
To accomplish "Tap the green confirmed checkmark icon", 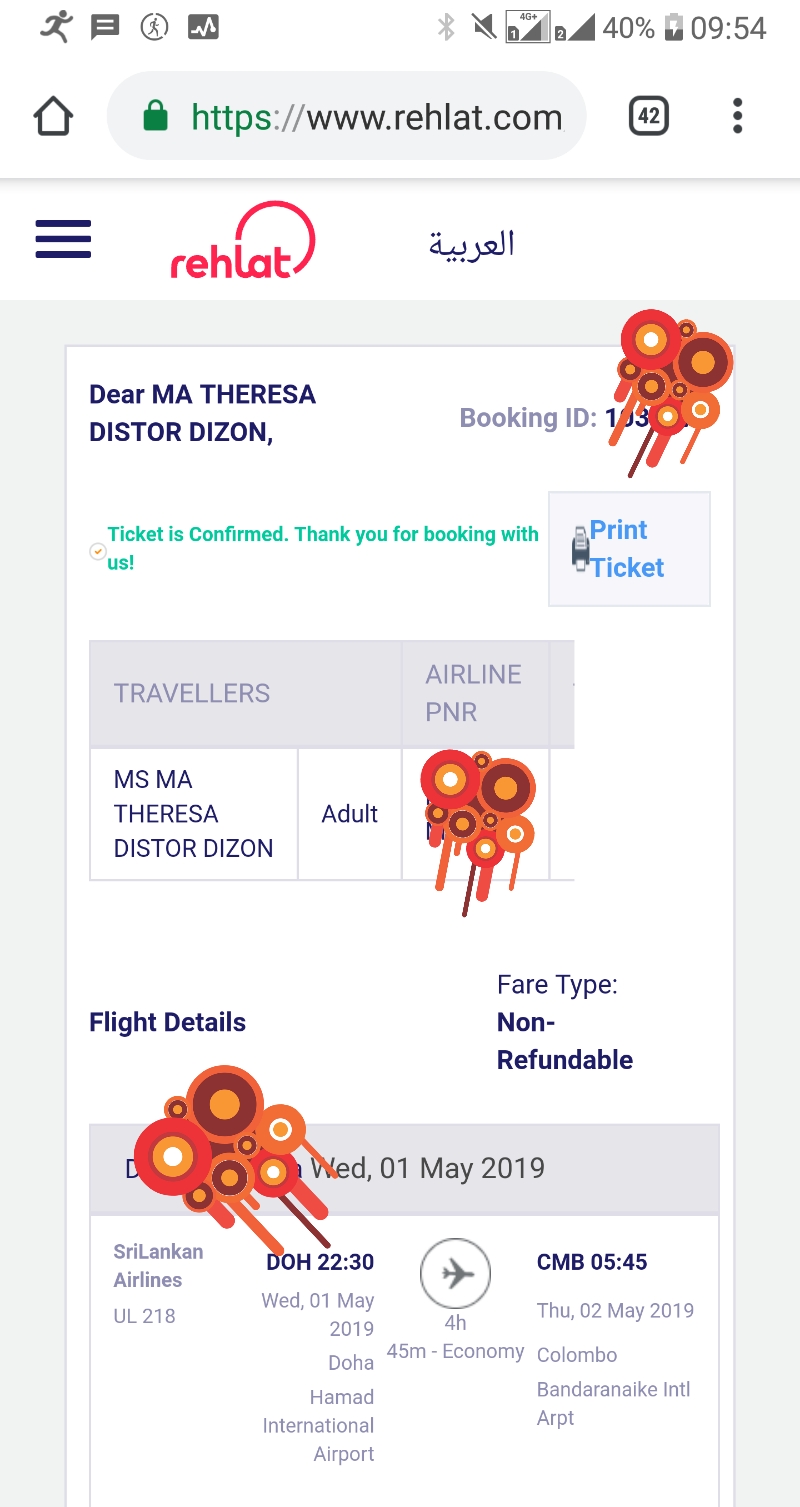I will [97, 550].
